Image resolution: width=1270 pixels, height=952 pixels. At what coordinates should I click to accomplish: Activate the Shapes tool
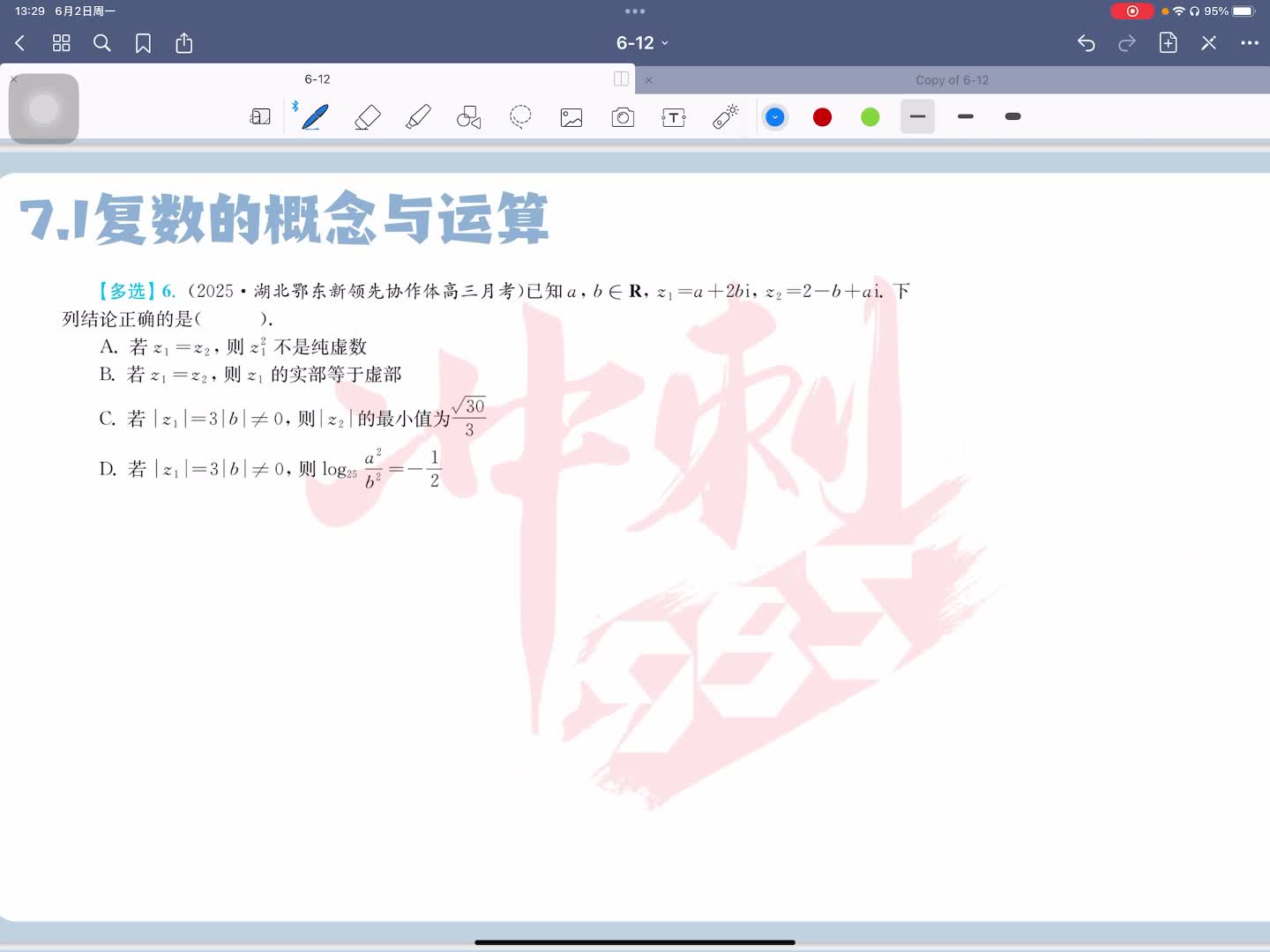tap(469, 117)
